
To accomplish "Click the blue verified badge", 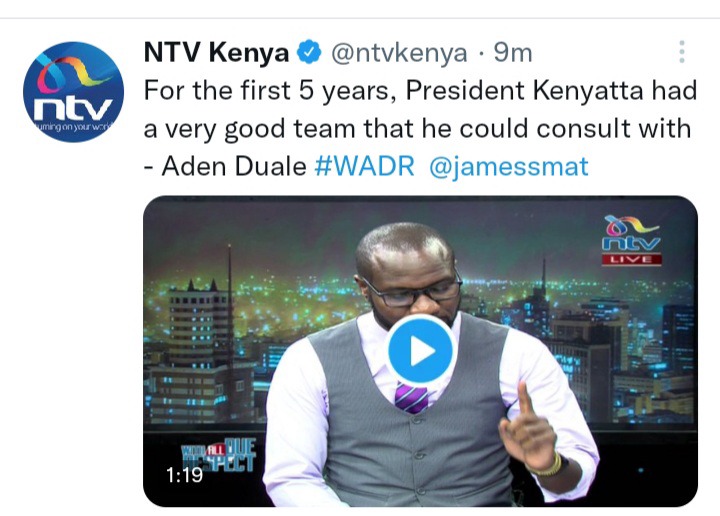I will pyautogui.click(x=309, y=52).
